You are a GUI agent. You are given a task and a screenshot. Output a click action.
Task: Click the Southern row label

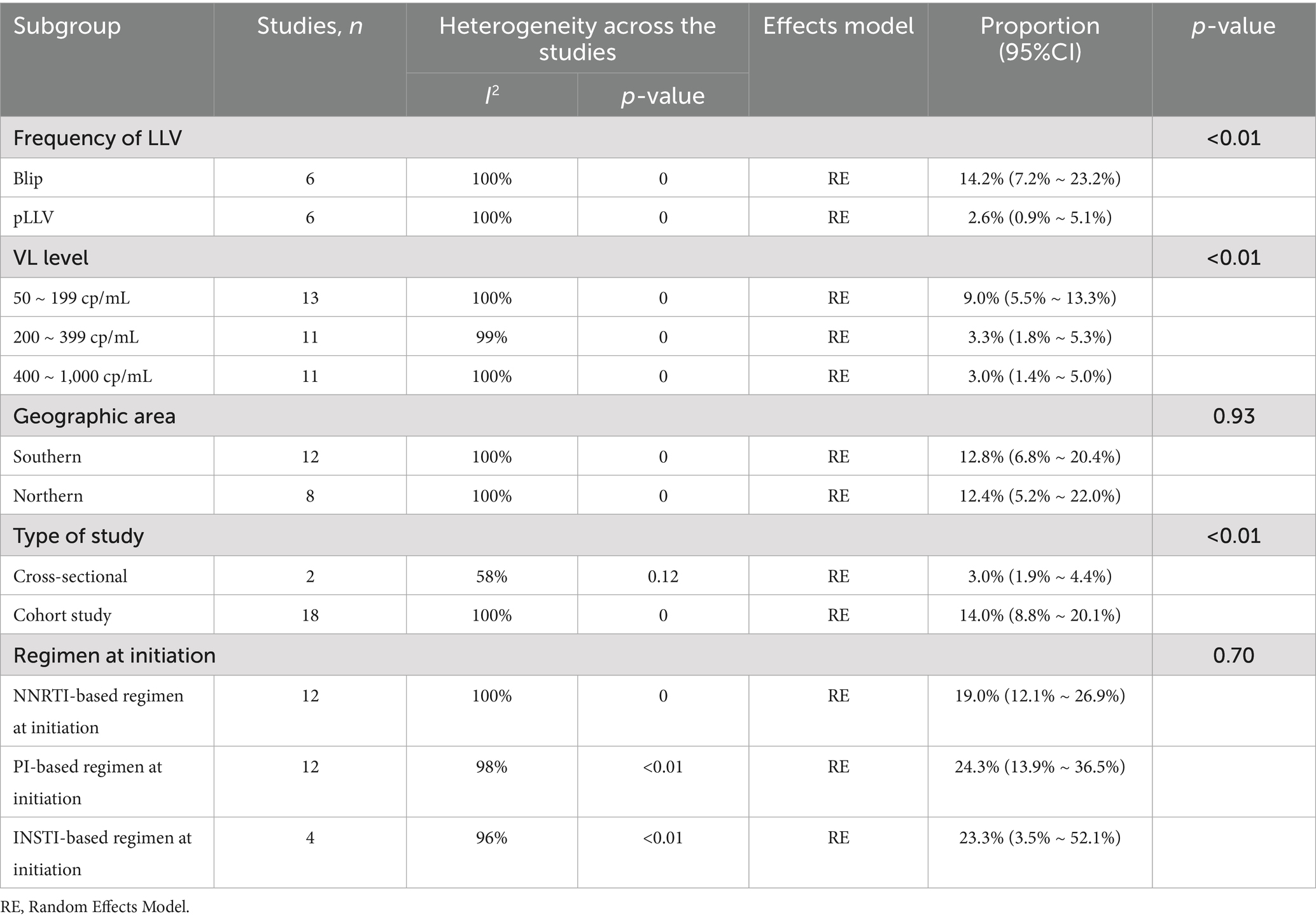pyautogui.click(x=47, y=457)
